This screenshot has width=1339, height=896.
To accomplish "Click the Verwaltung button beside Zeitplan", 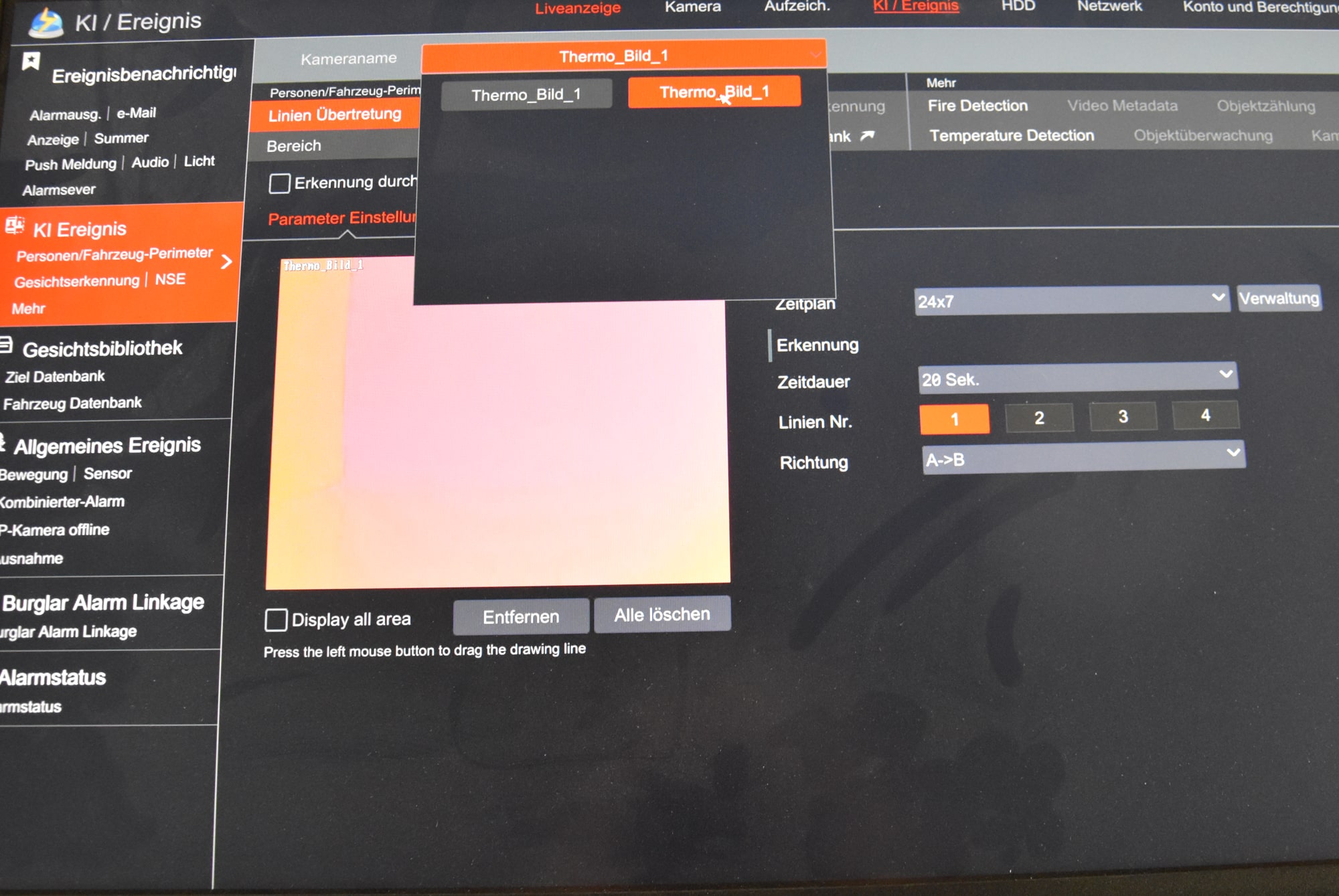I will 1278,298.
